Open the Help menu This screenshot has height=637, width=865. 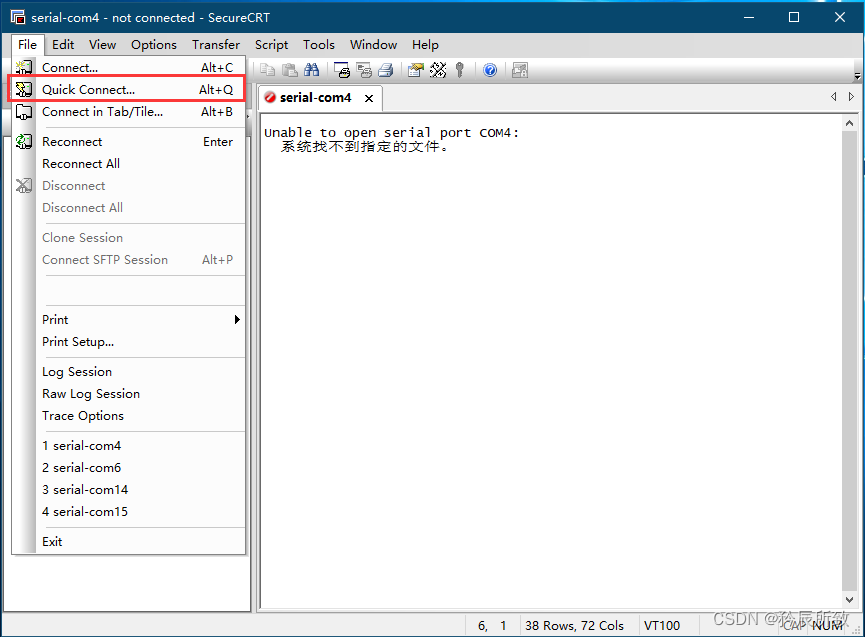coord(425,45)
